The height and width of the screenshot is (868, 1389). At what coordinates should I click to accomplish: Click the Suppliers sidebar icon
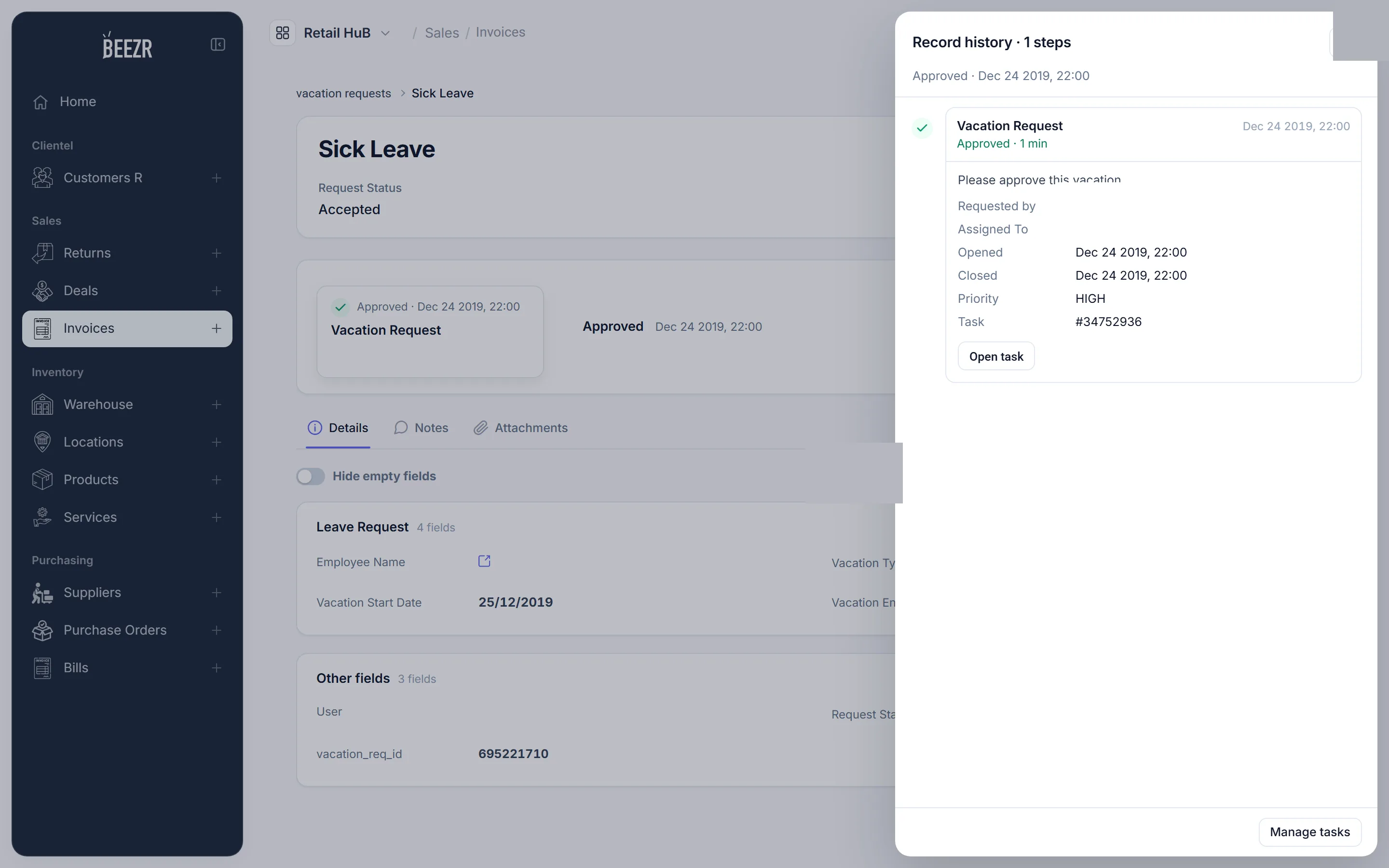pos(42,593)
